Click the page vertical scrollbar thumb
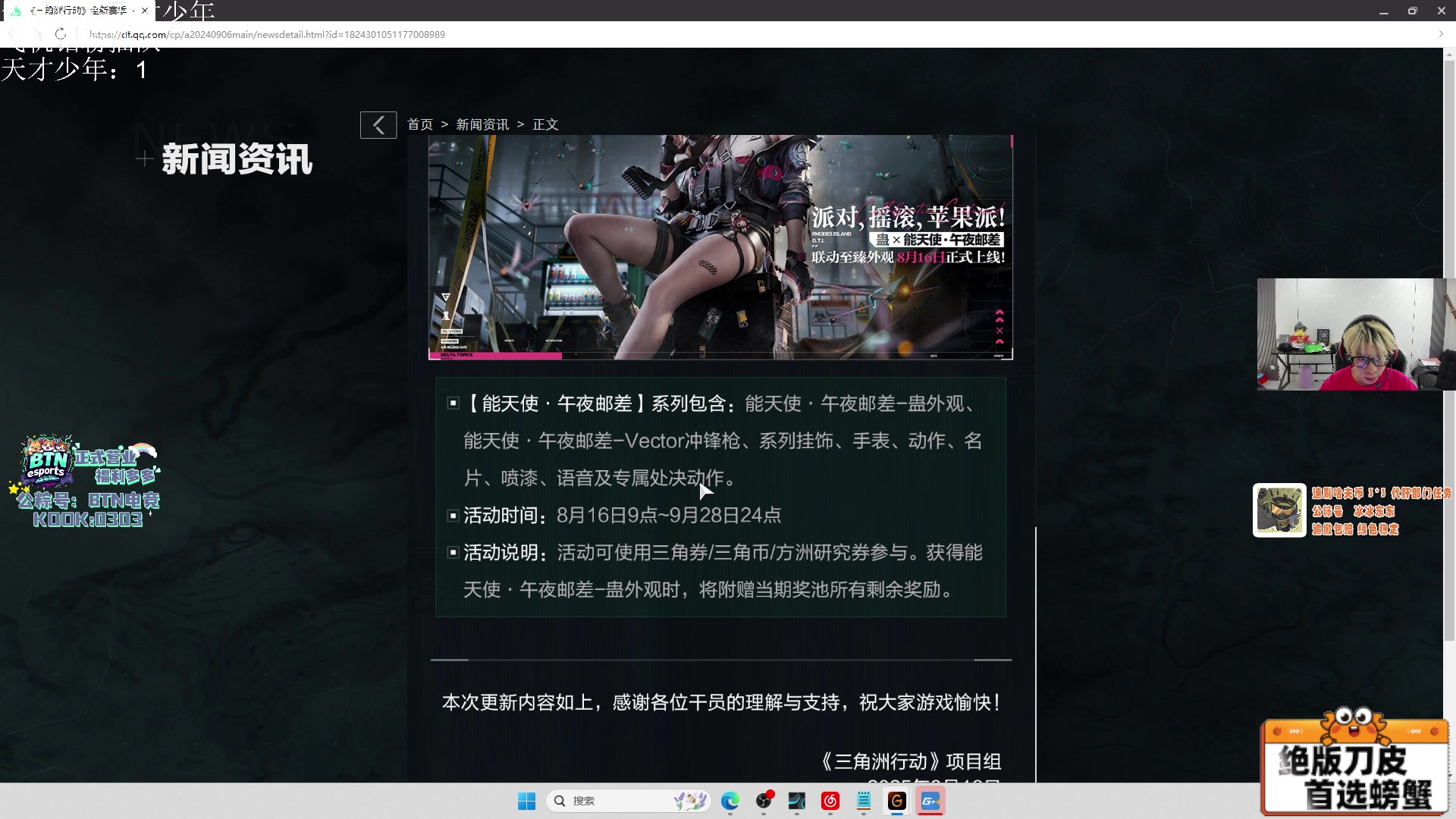Image resolution: width=1456 pixels, height=819 pixels. click(x=1449, y=349)
